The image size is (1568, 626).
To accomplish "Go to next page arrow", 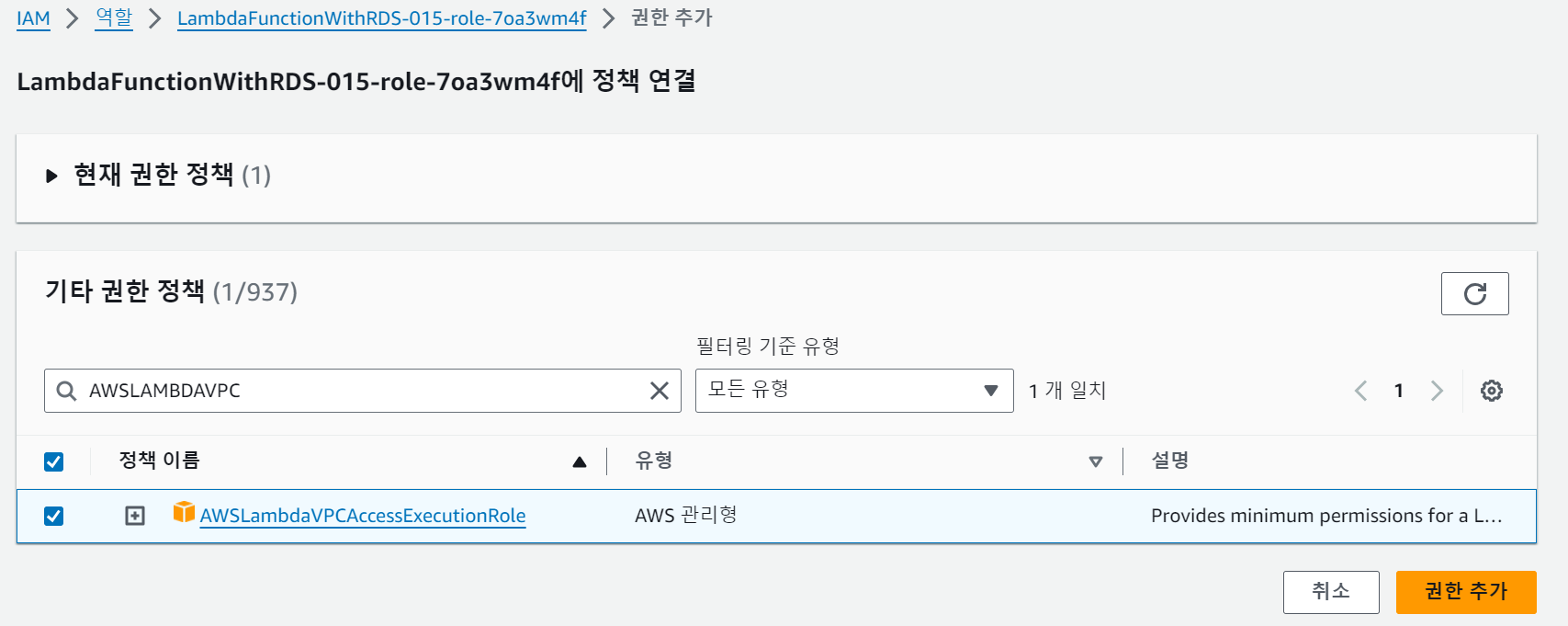I will tap(1437, 391).
